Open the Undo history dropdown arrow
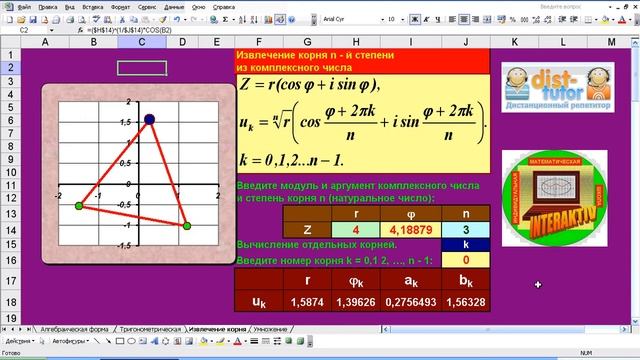 point(185,20)
